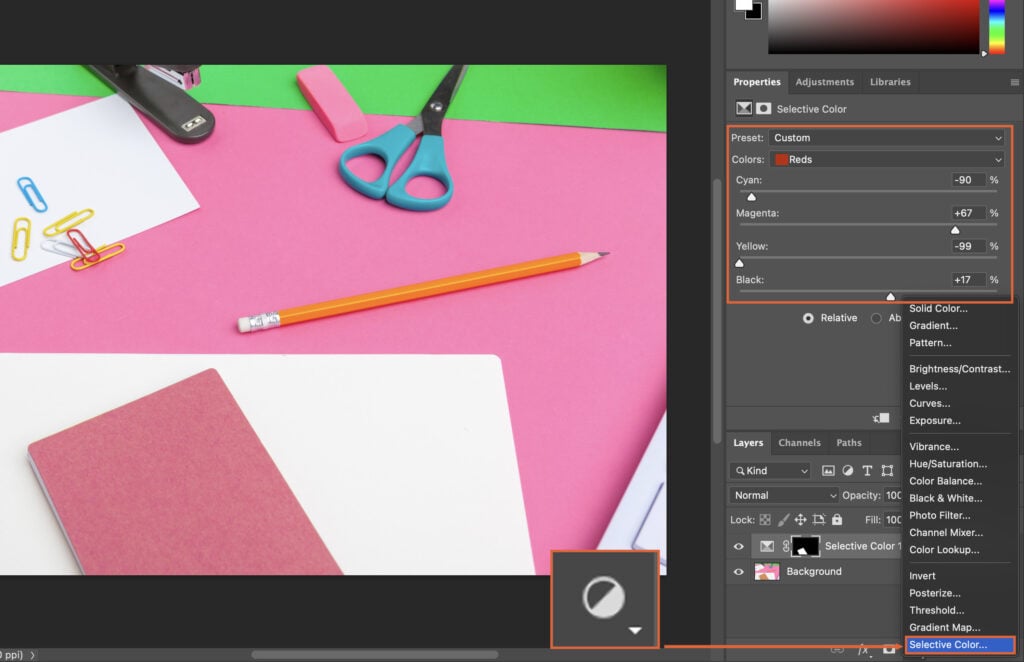
Task: Open the Normal blend mode dropdown
Action: (x=782, y=494)
